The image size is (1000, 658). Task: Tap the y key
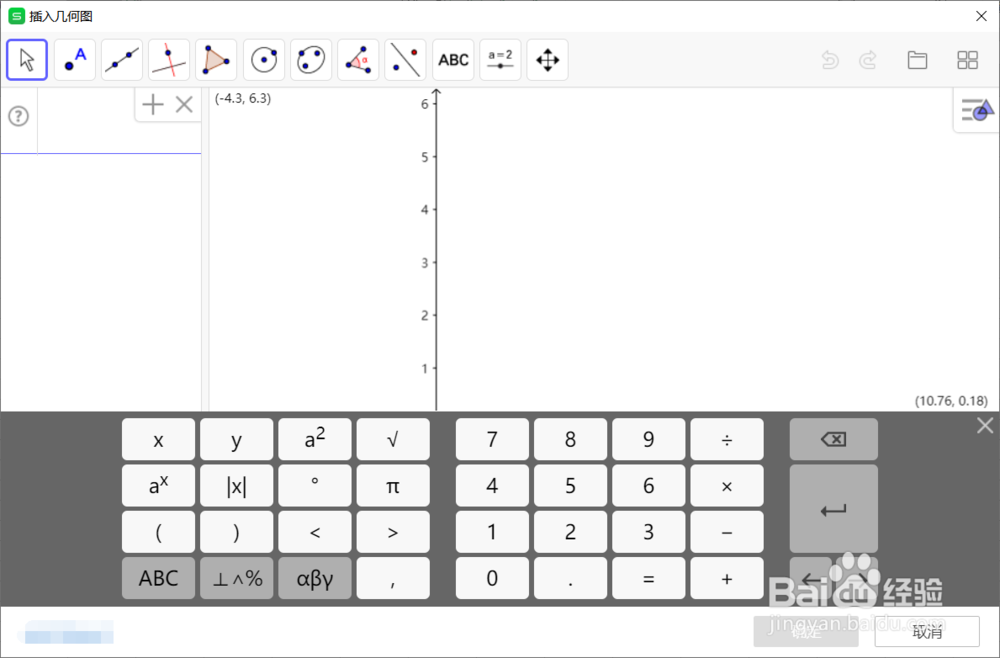[x=237, y=439]
